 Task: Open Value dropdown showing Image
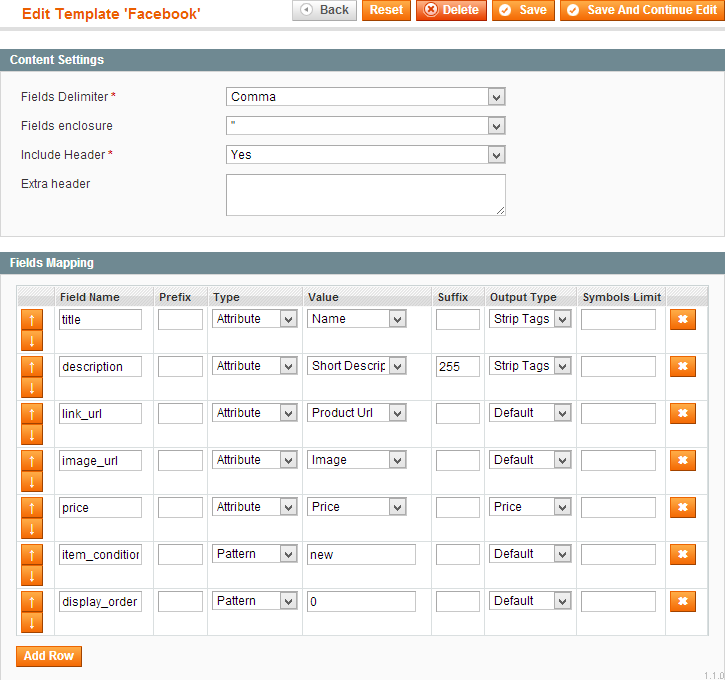pyautogui.click(x=356, y=460)
